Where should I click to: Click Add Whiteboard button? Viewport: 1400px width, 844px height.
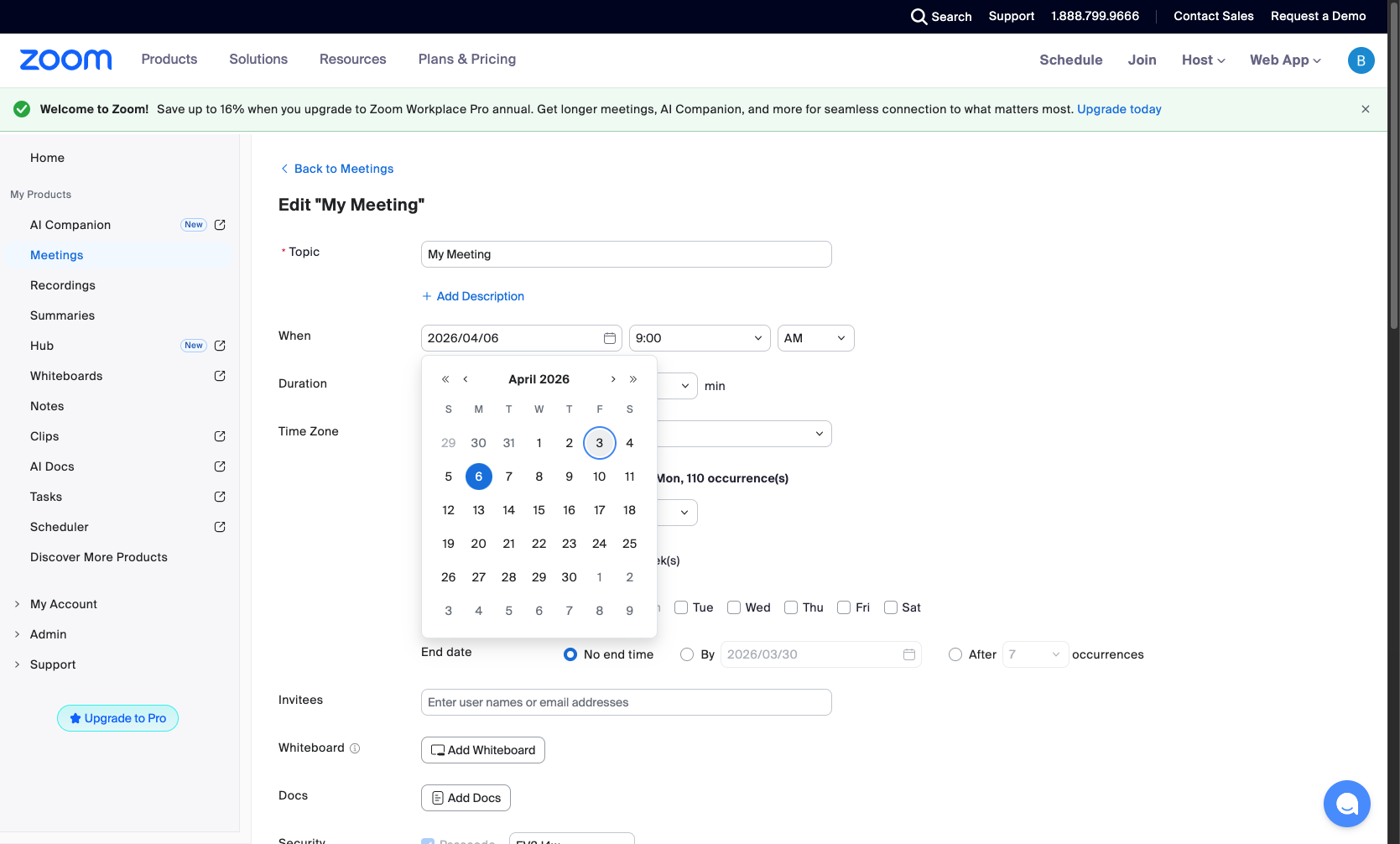point(483,750)
